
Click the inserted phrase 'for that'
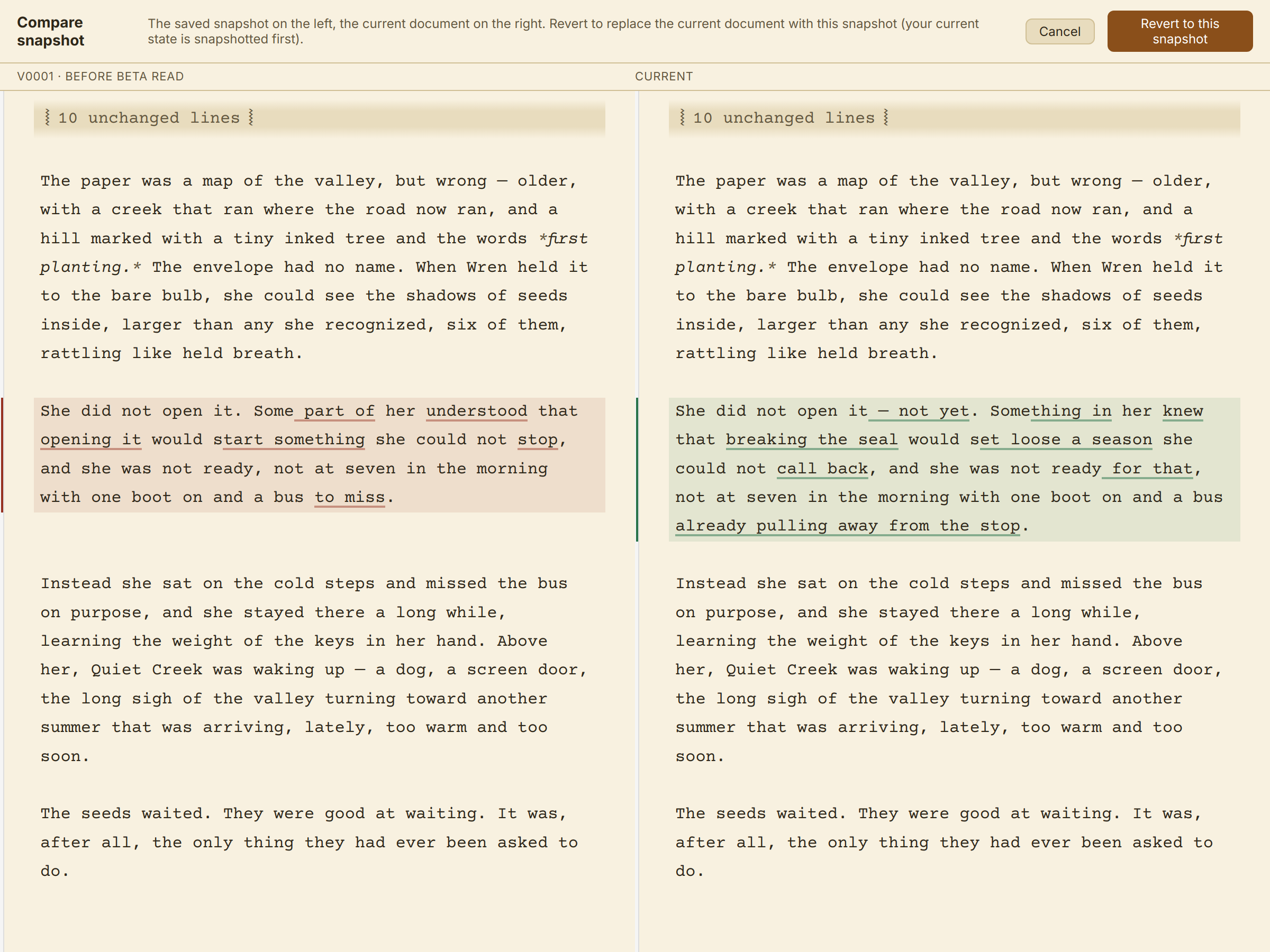(1147, 469)
